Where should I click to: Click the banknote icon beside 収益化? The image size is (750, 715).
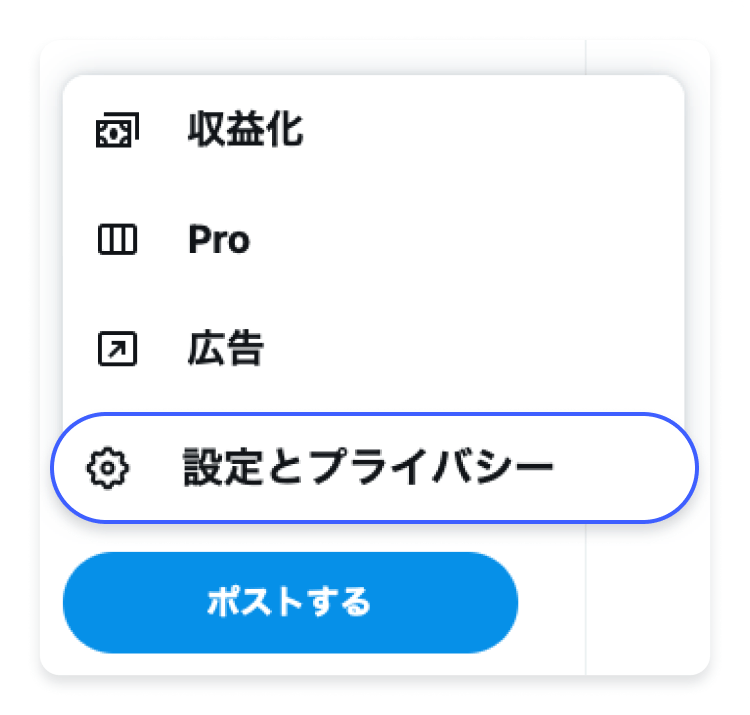[x=117, y=131]
